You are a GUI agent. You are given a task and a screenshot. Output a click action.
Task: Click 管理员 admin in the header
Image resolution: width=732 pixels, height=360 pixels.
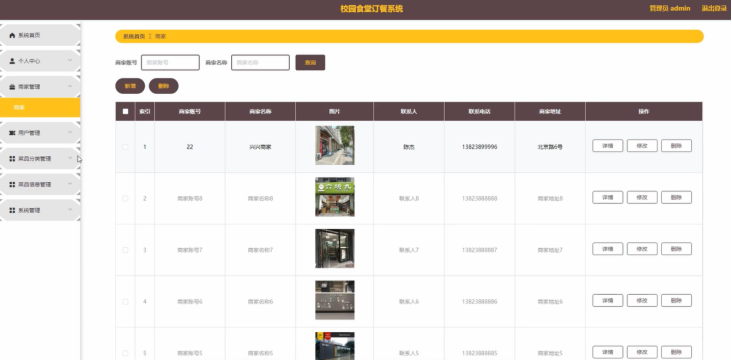(x=670, y=8)
